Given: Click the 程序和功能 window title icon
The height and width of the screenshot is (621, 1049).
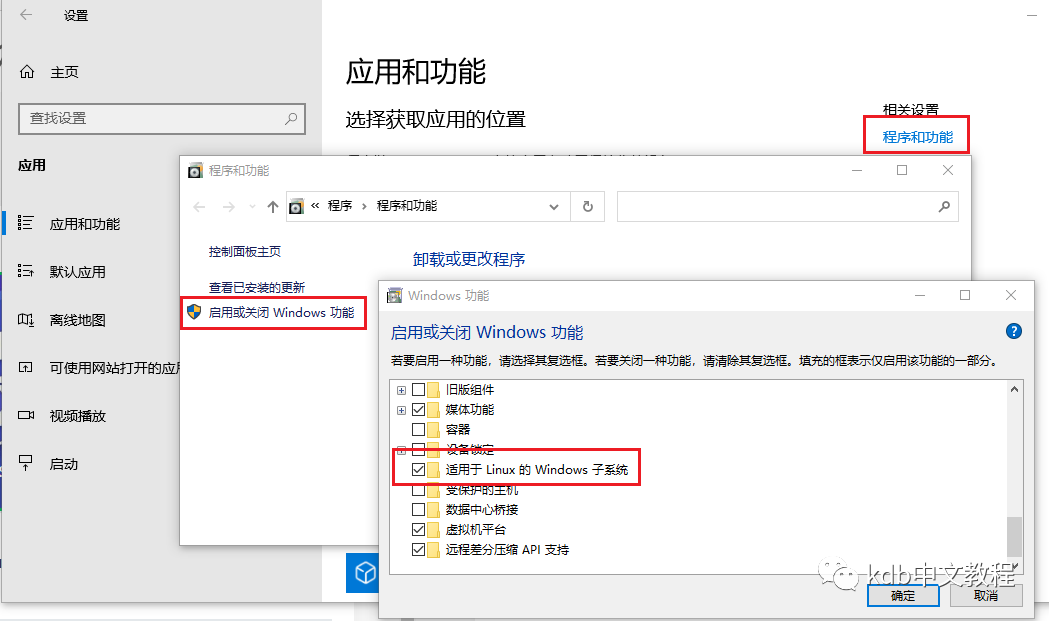Looking at the screenshot, I should coord(195,171).
